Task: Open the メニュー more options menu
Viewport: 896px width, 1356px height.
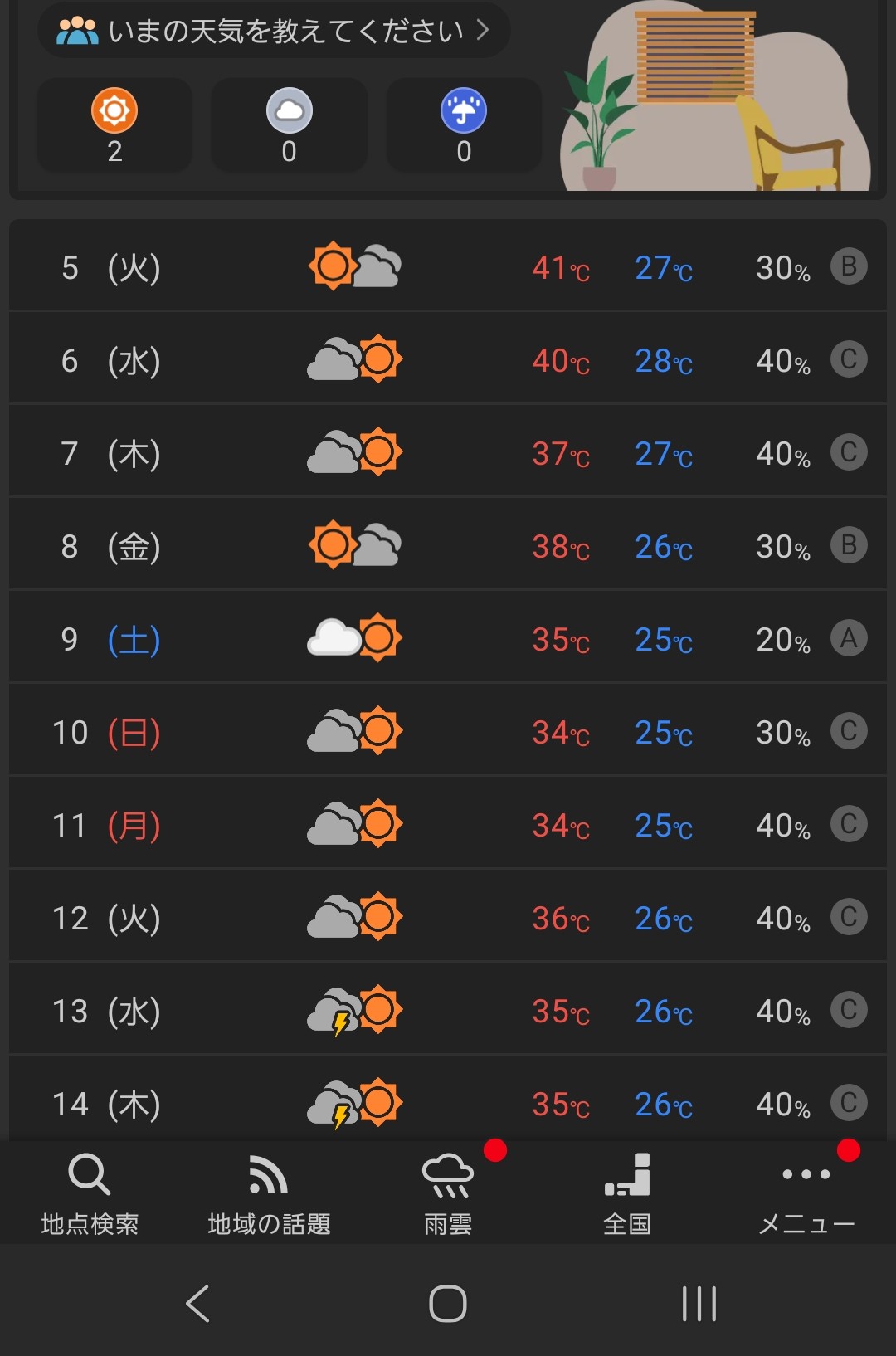Action: [806, 1193]
